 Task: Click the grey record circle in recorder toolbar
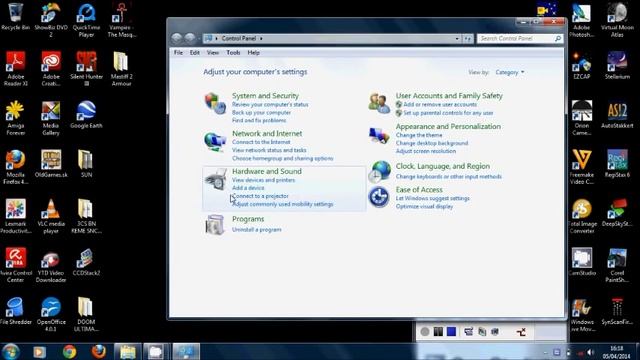coord(425,331)
